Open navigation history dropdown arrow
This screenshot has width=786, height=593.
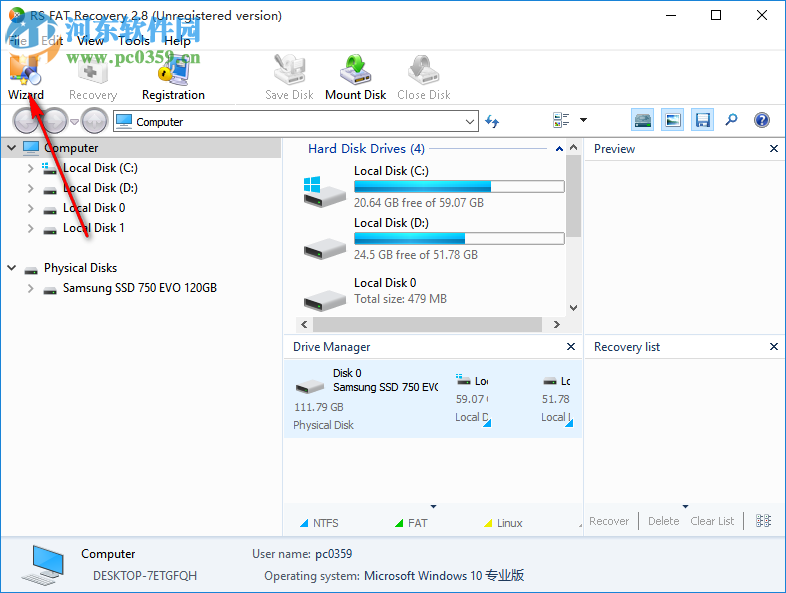(x=74, y=121)
